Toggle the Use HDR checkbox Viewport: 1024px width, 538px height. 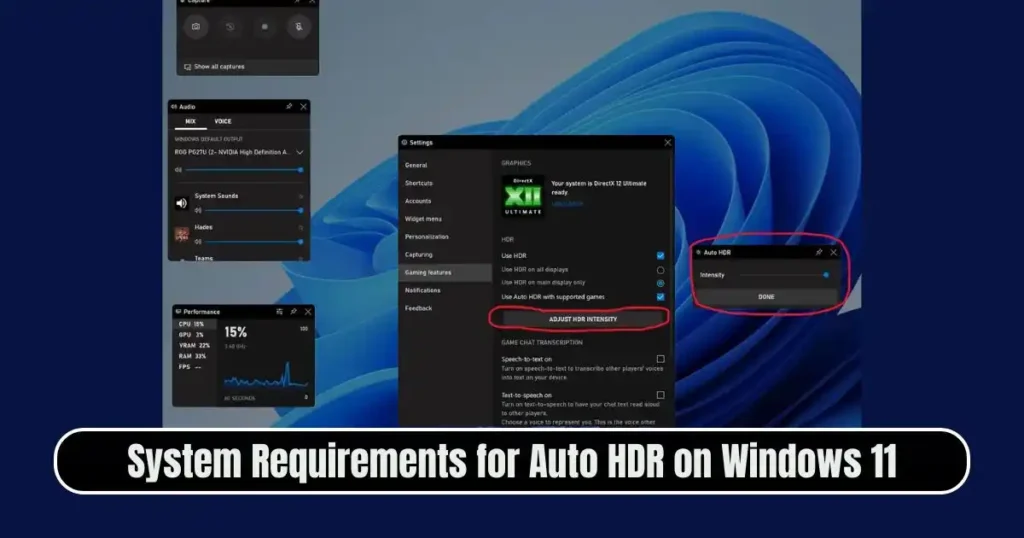[660, 256]
